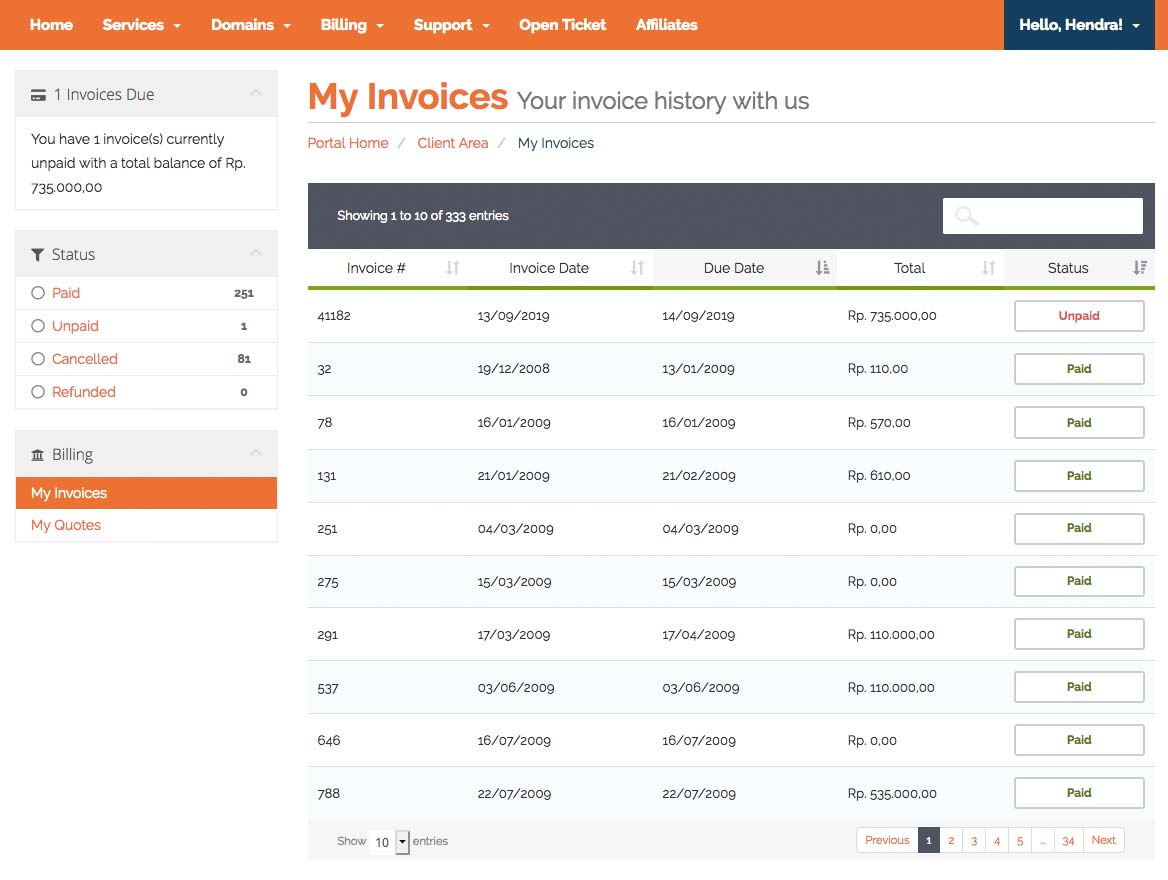Select the Cancelled status filter radio
The image size is (1168, 880).
point(38,359)
